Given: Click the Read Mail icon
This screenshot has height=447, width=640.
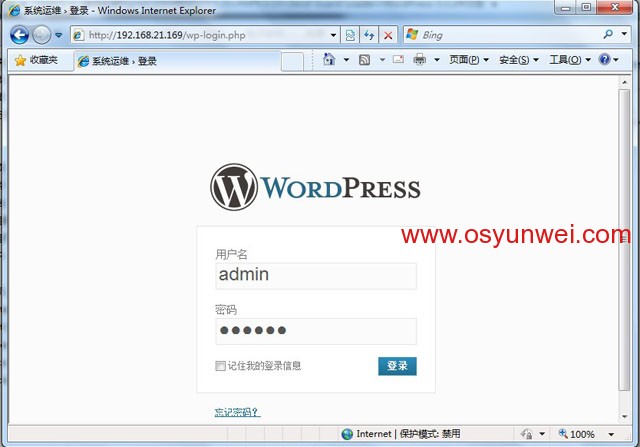Looking at the screenshot, I should pyautogui.click(x=398, y=60).
